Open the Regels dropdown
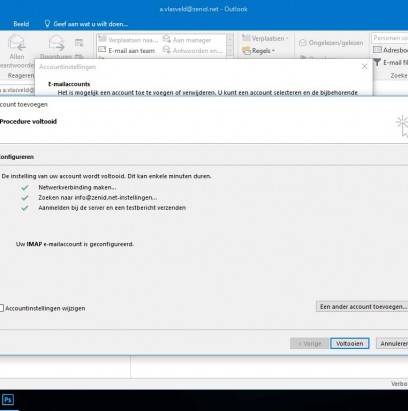Viewport: 408px width, 411px height. 259,51
